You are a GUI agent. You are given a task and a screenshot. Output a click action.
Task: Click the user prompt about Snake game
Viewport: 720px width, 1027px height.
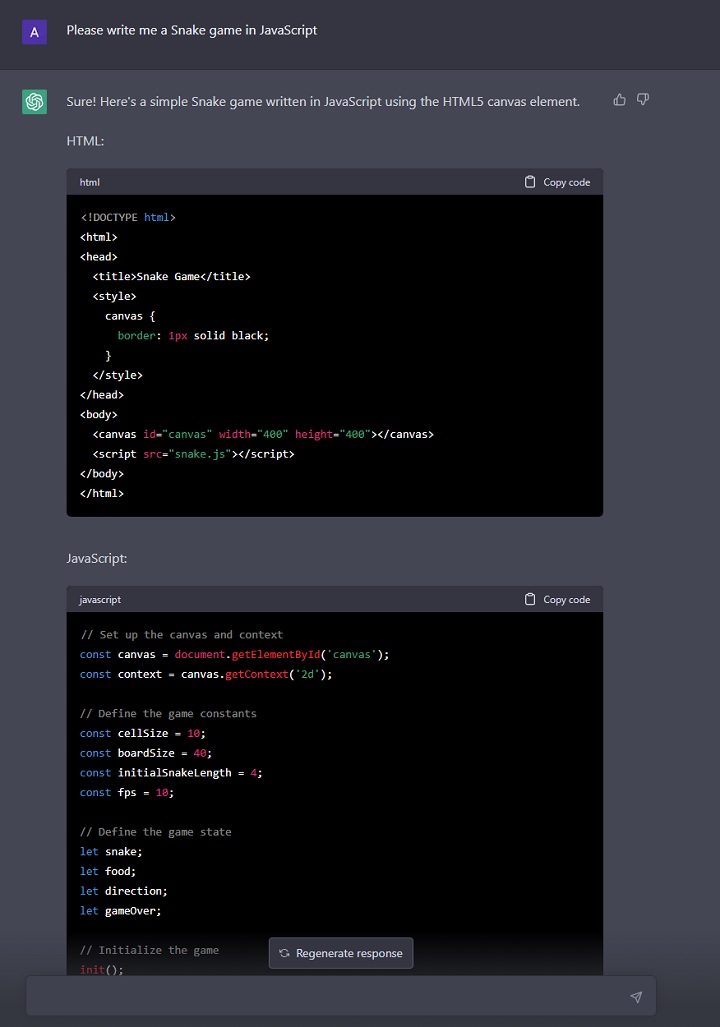click(x=192, y=30)
